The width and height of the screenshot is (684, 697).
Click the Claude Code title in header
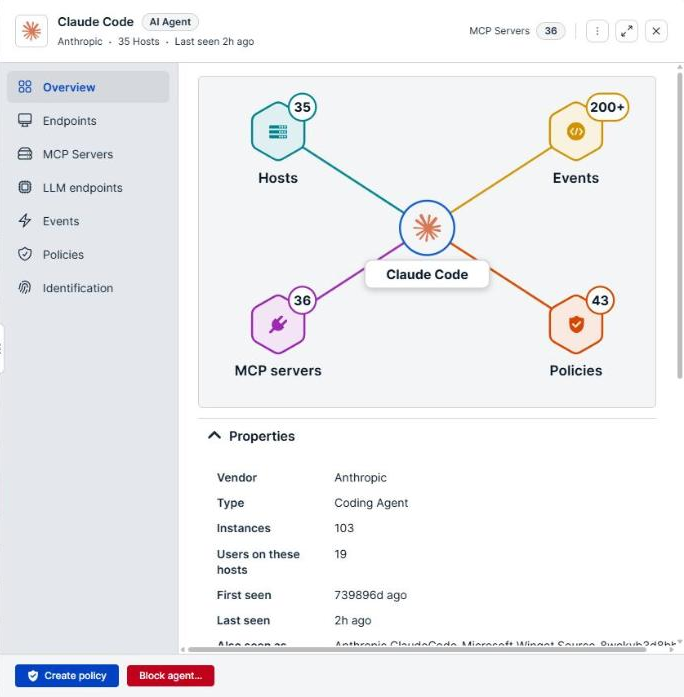pos(96,22)
